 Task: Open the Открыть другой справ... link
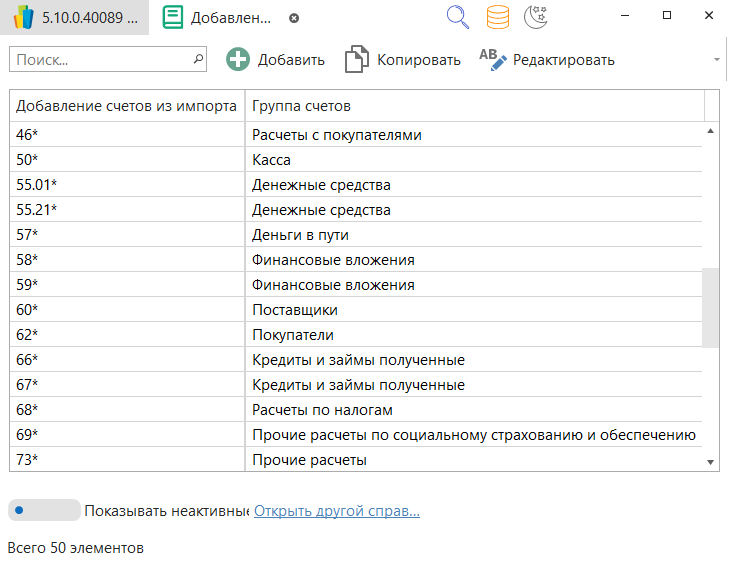pyautogui.click(x=336, y=511)
